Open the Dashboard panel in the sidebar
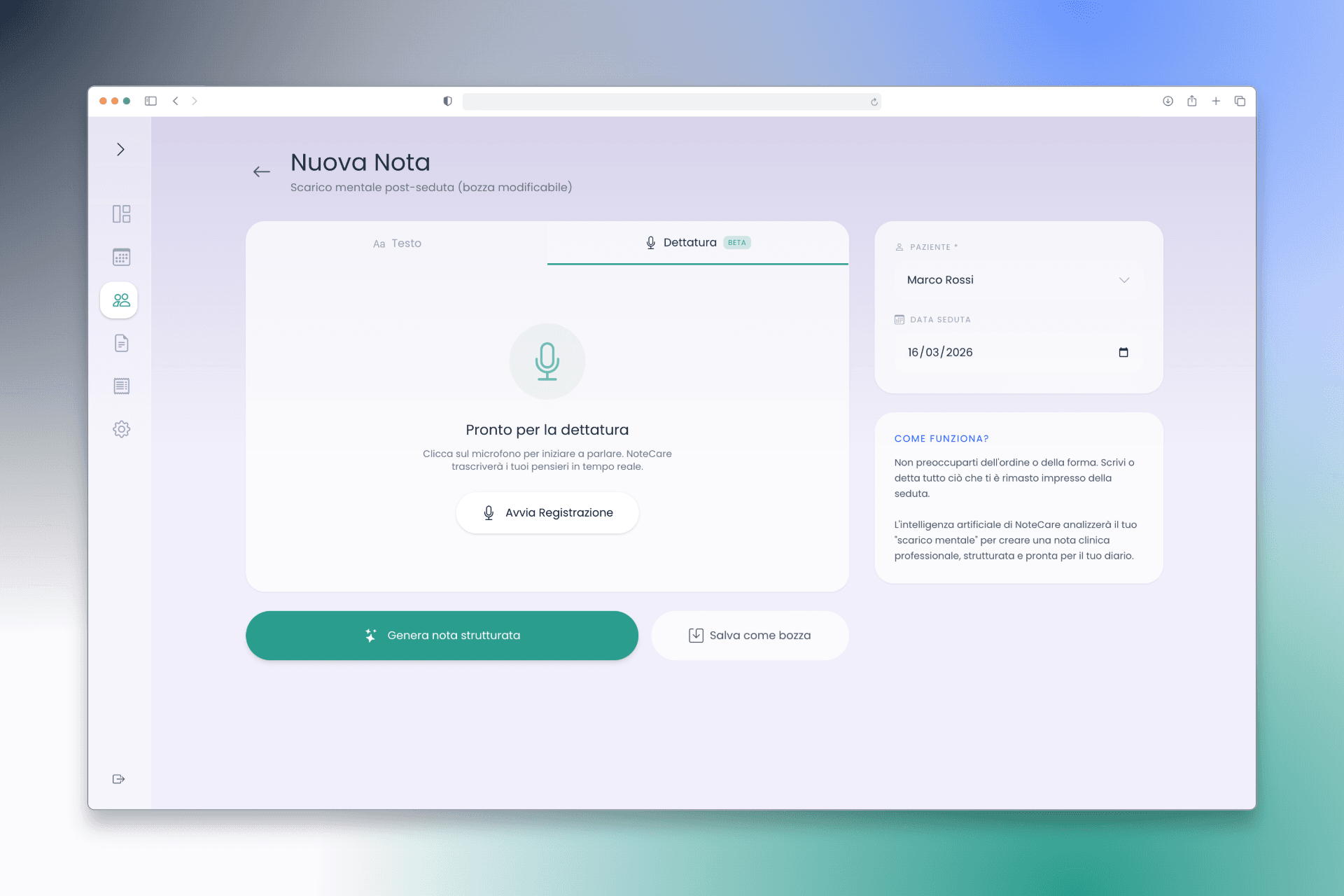This screenshot has height=896, width=1344. (120, 213)
